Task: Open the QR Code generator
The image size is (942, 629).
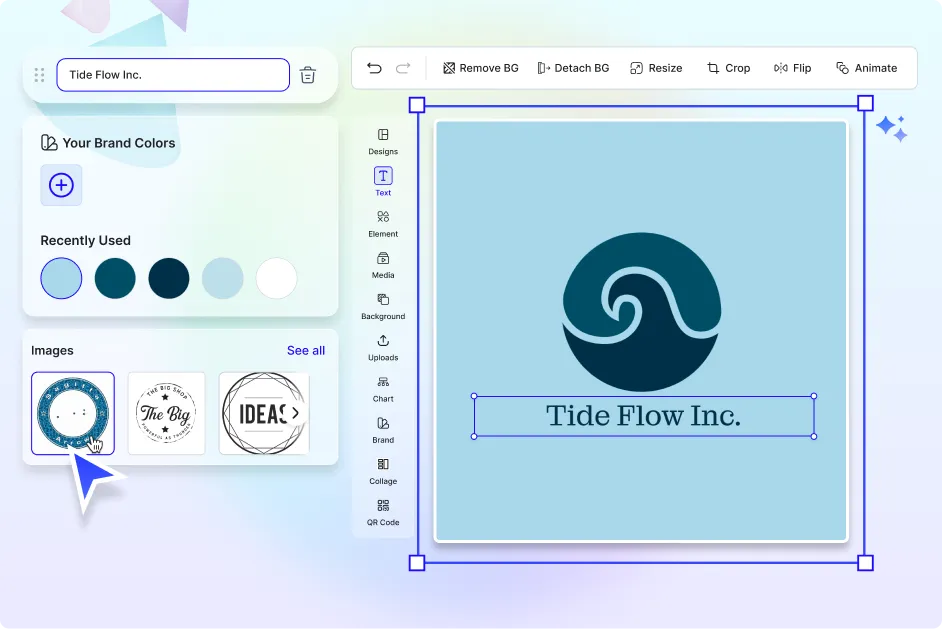Action: (x=382, y=514)
